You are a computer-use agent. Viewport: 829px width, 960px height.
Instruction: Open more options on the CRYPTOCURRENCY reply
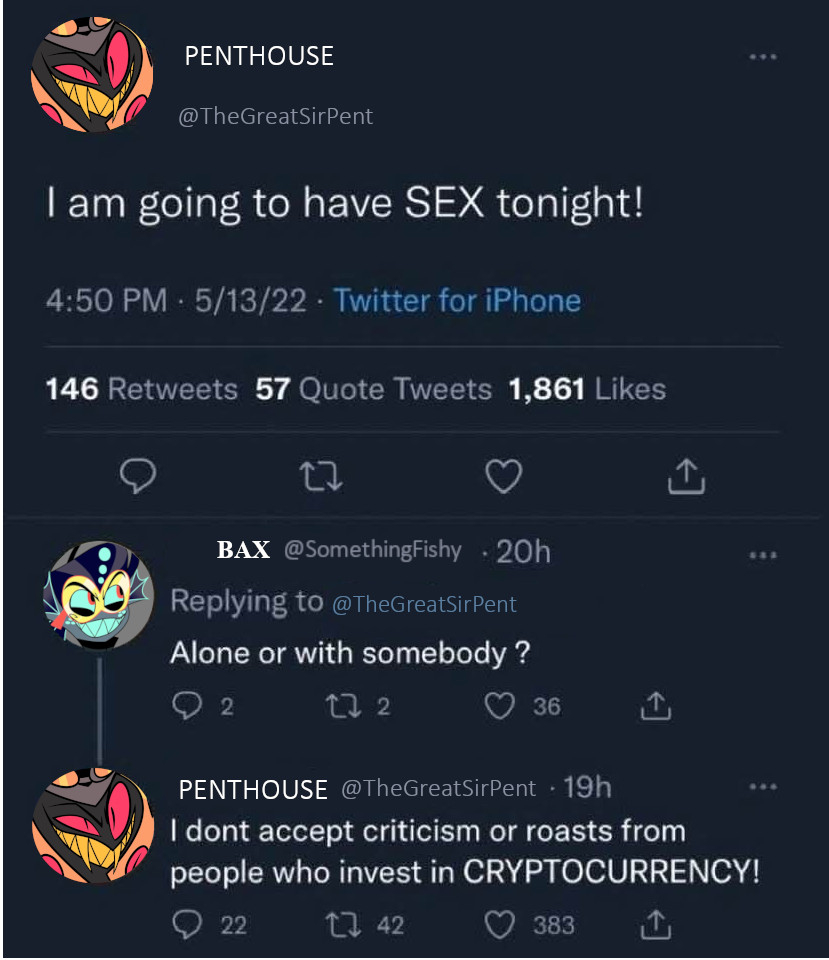[x=763, y=788]
